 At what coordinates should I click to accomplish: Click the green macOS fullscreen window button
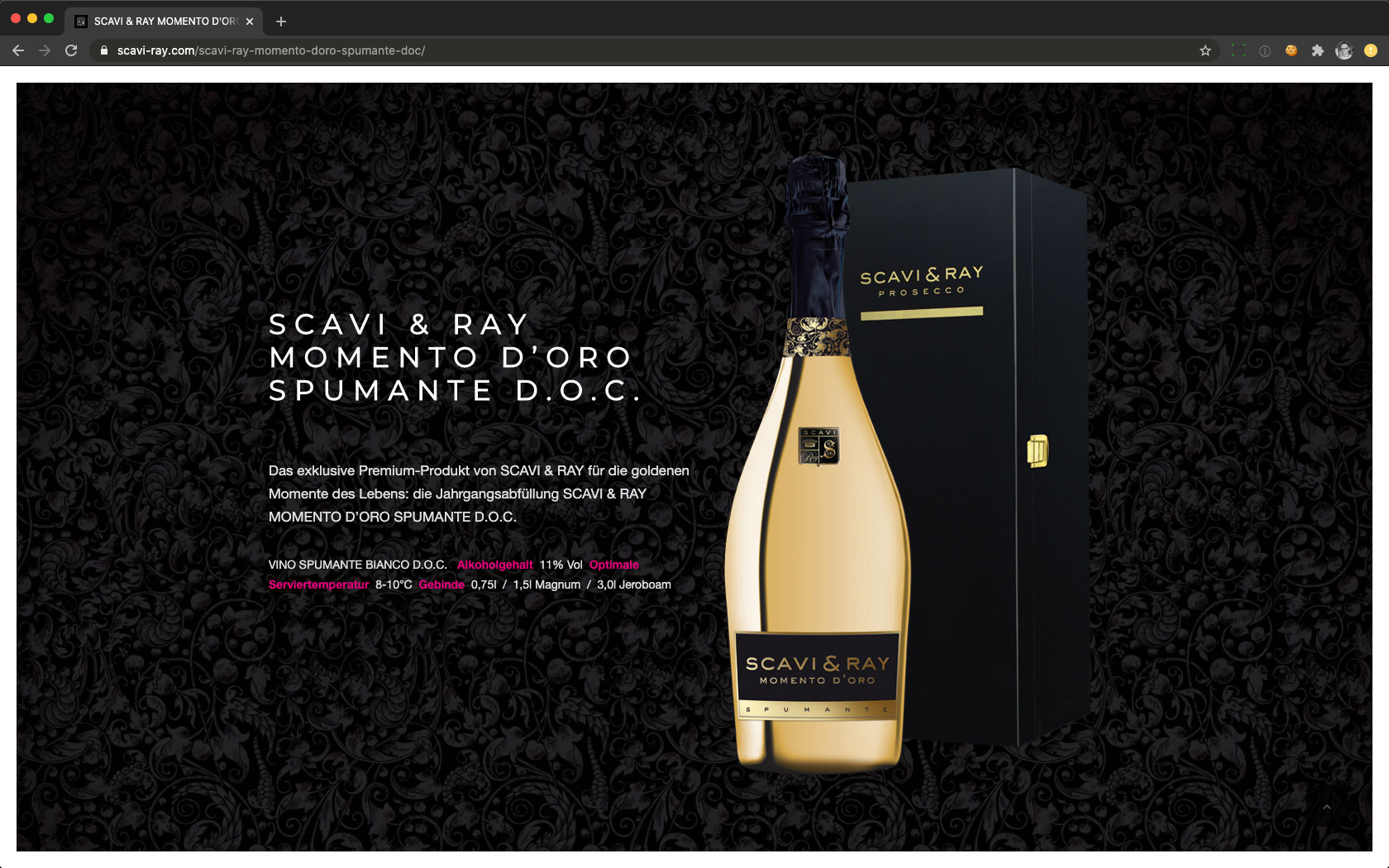[49, 18]
